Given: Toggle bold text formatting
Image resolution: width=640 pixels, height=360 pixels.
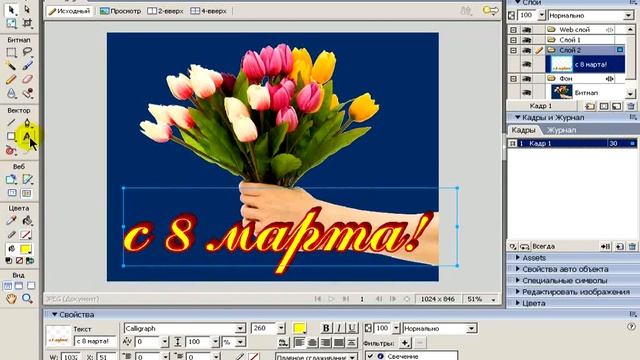Looking at the screenshot, I should [326, 328].
